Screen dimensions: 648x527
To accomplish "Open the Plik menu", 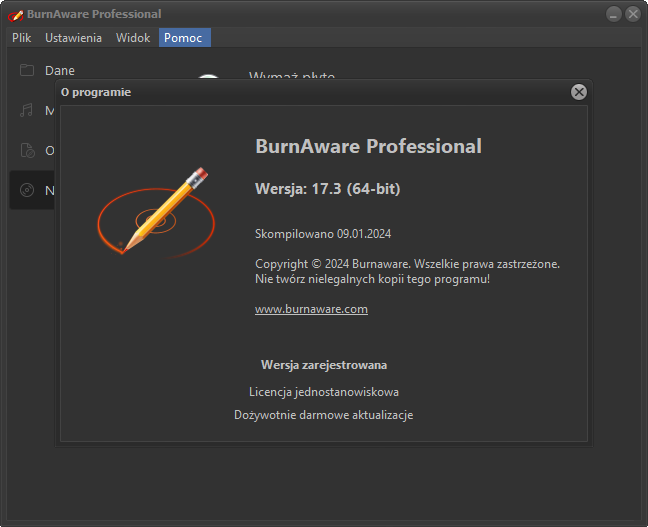I will [x=21, y=38].
